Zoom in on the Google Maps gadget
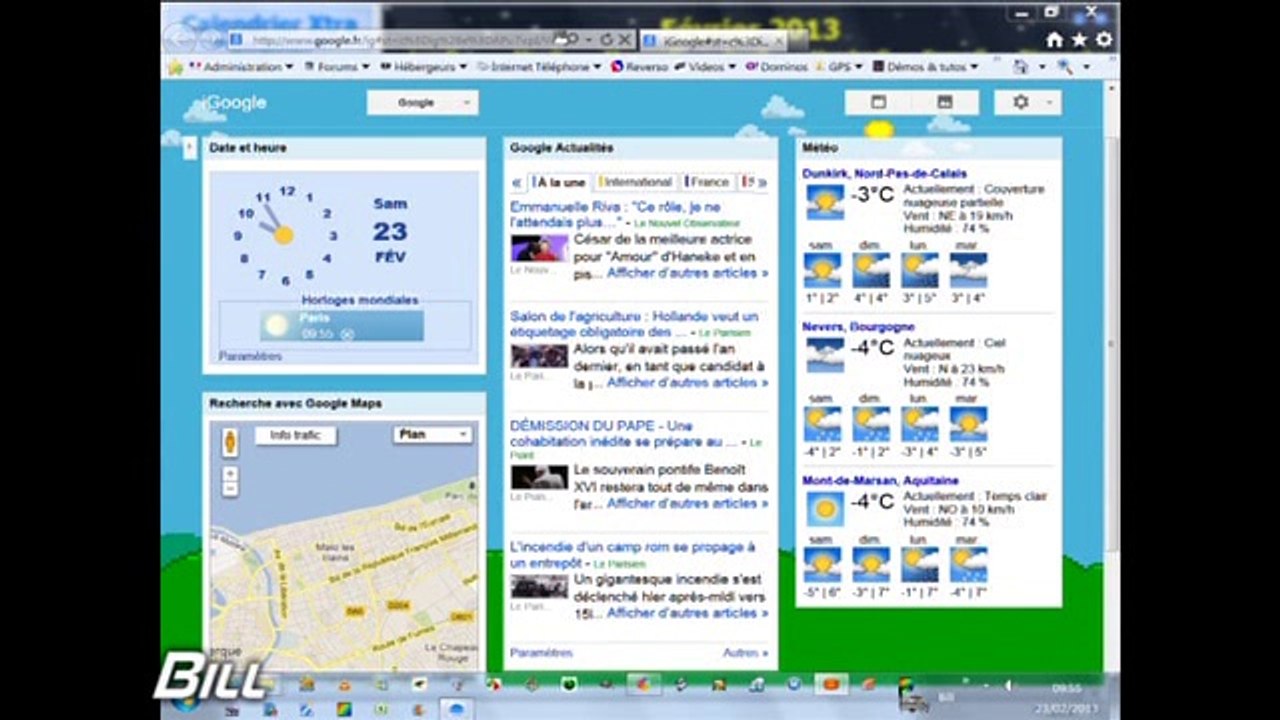1280x720 pixels. [230, 473]
